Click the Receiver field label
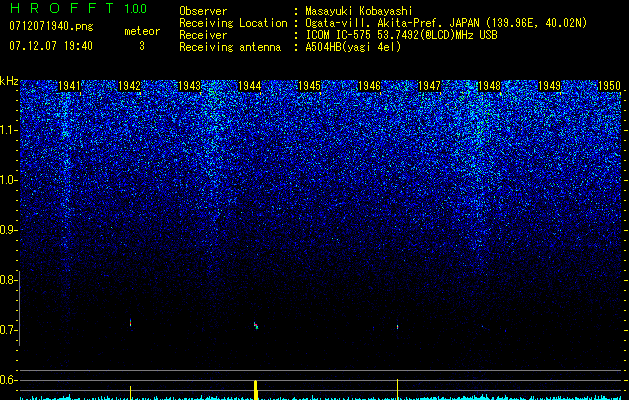Viewport: 629px width, 400px height. click(x=203, y=35)
